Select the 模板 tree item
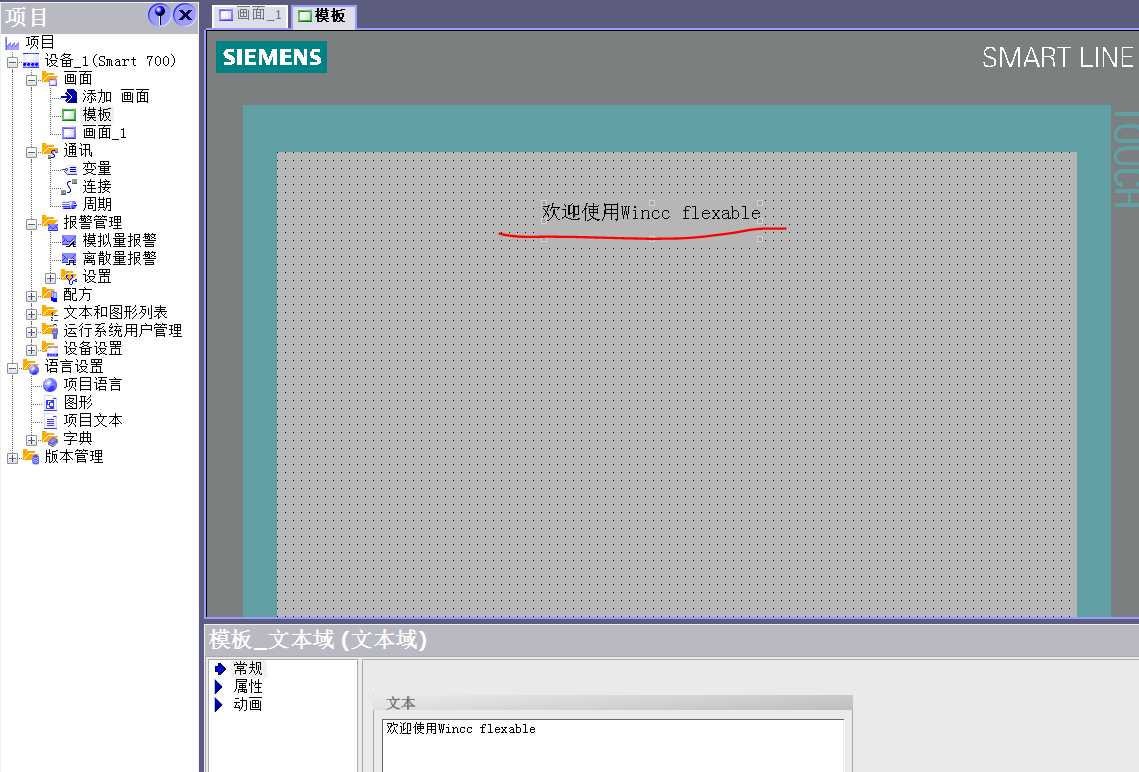The height and width of the screenshot is (772, 1139). [x=97, y=115]
